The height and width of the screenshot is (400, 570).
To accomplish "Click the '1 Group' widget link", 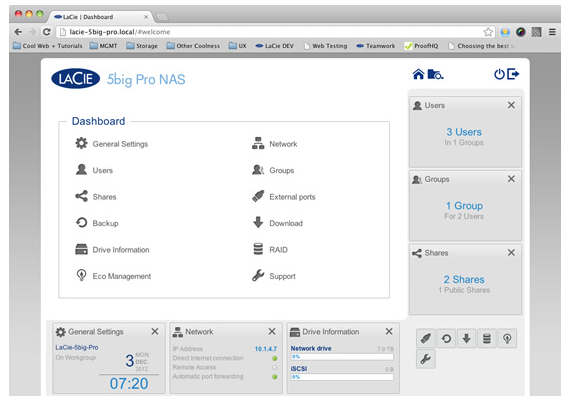I will click(x=464, y=206).
